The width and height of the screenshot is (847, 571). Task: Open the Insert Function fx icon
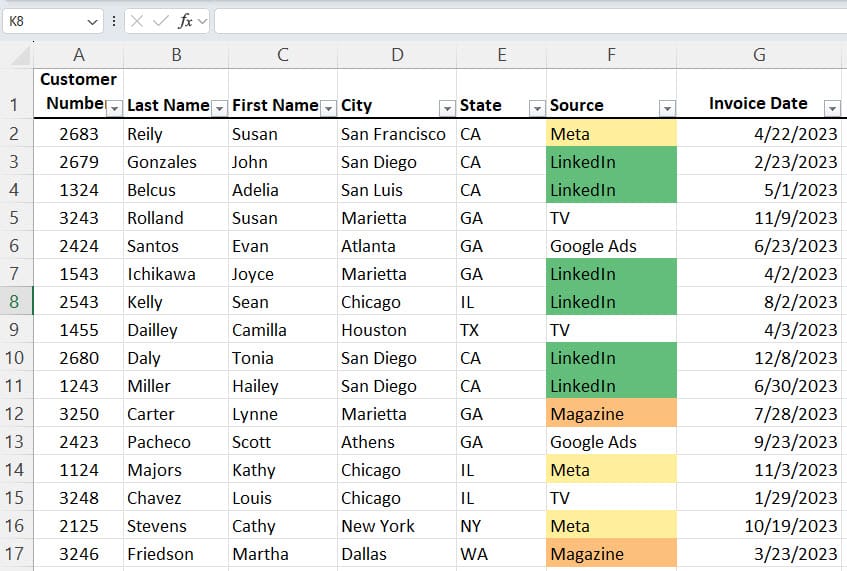(185, 22)
